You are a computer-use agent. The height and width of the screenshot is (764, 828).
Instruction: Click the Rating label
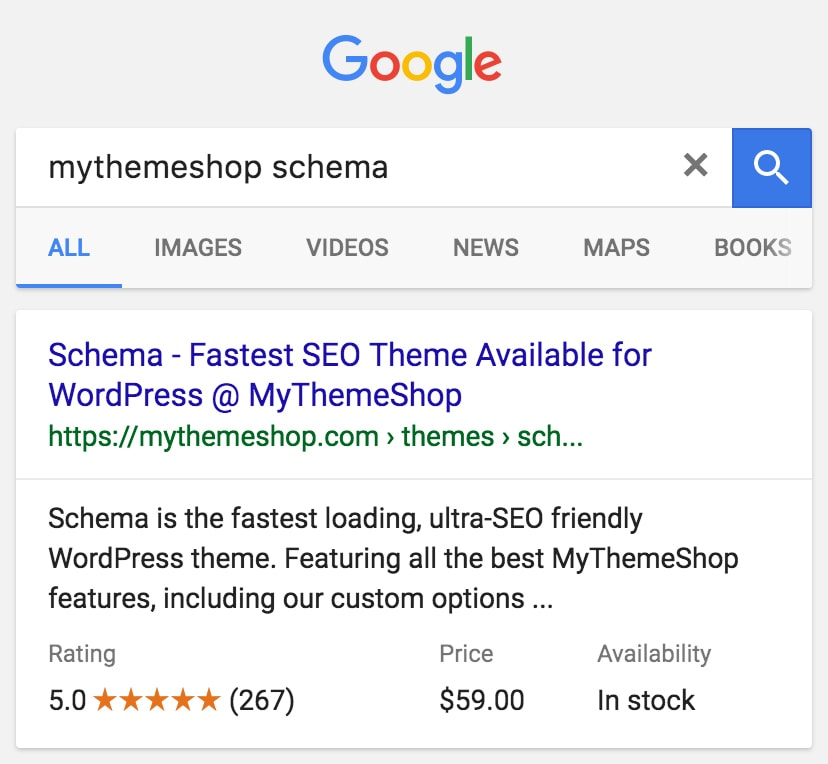pos(82,654)
